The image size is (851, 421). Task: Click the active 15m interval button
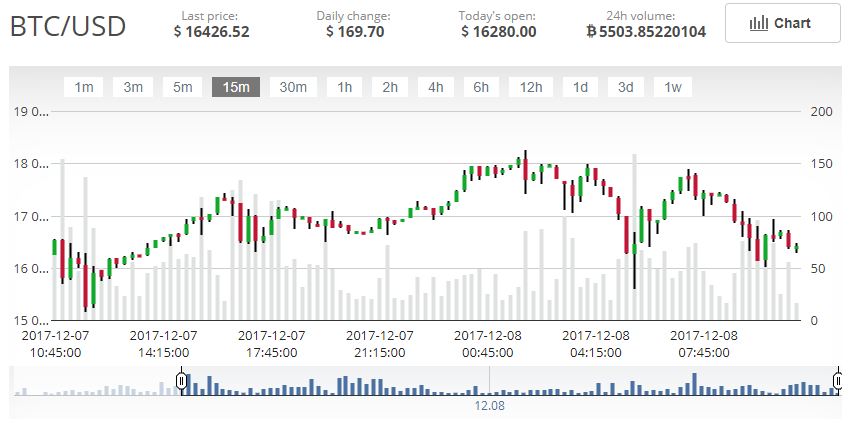[x=236, y=87]
